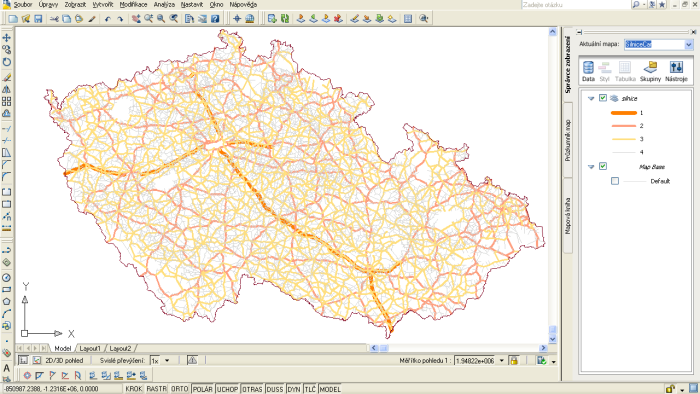
Task: Click the lock icon beside view scale
Action: tap(514, 361)
